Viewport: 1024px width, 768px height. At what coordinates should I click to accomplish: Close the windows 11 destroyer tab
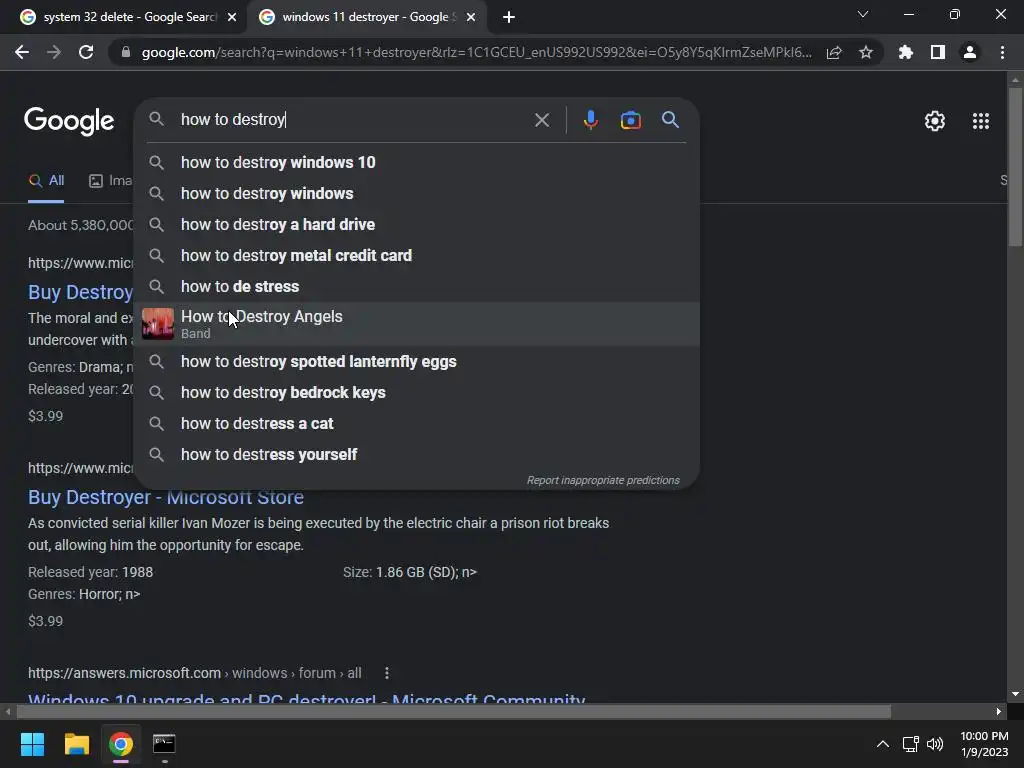tap(471, 17)
